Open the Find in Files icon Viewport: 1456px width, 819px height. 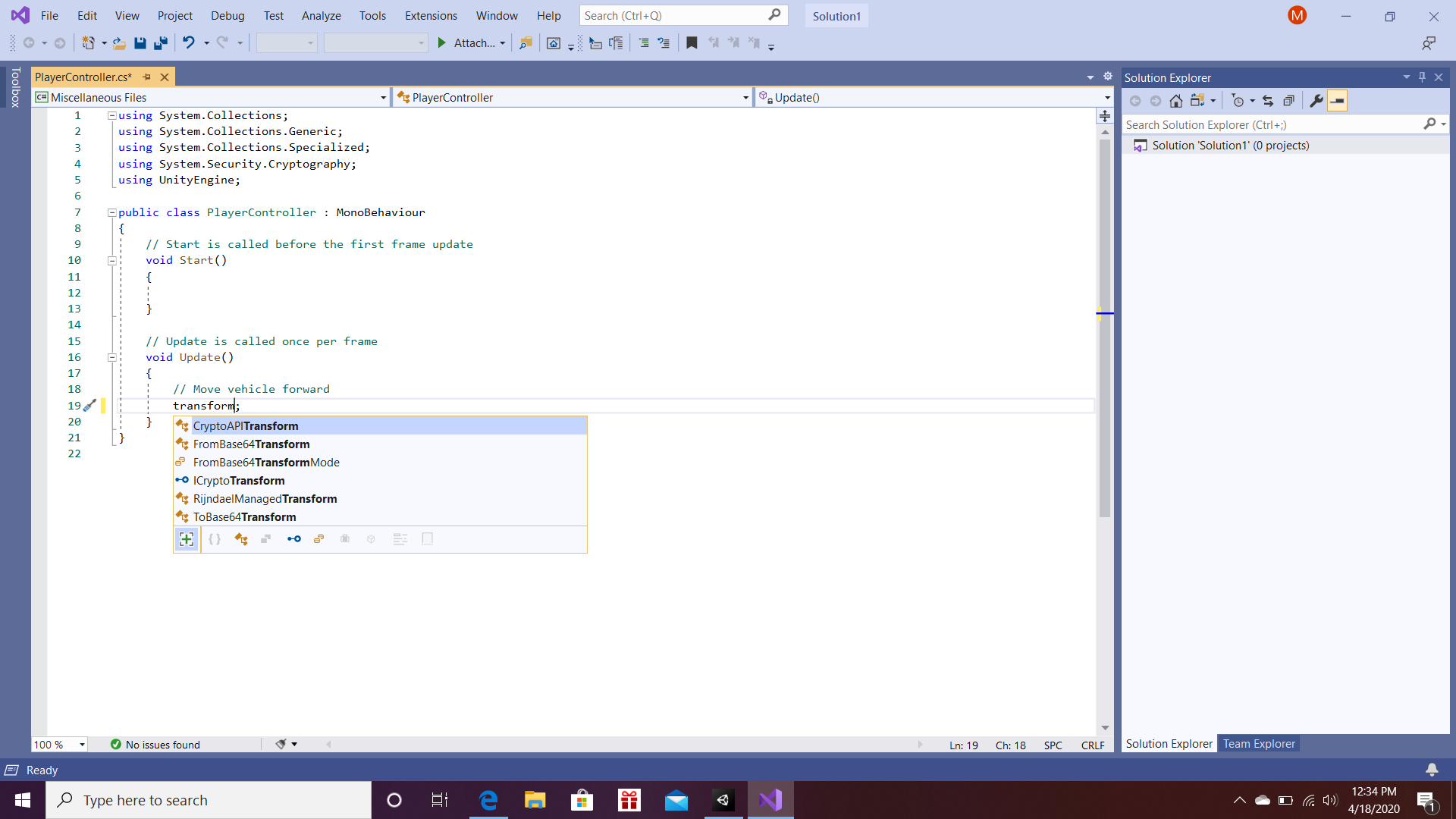click(x=526, y=42)
